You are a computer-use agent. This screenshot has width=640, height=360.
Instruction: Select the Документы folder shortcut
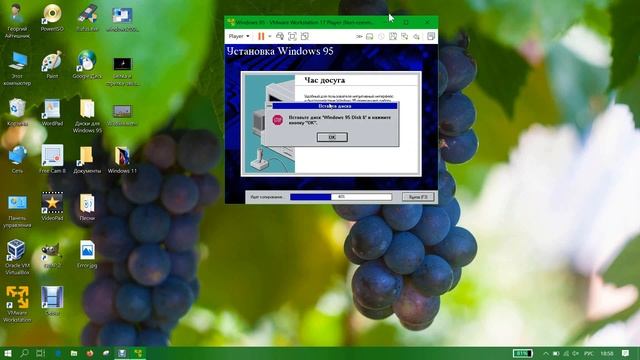(x=87, y=159)
